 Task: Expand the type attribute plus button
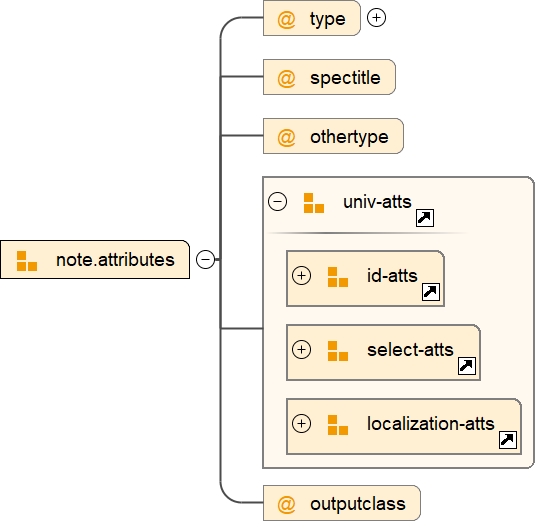(x=376, y=17)
